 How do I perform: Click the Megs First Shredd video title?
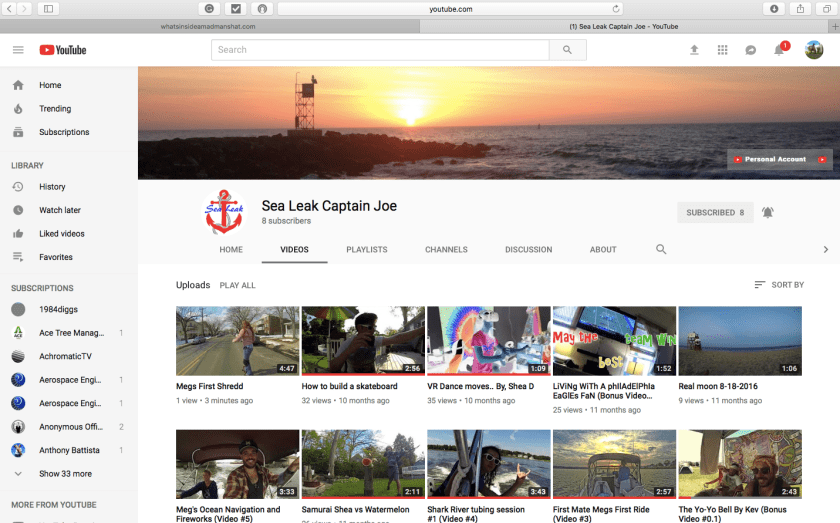click(209, 386)
